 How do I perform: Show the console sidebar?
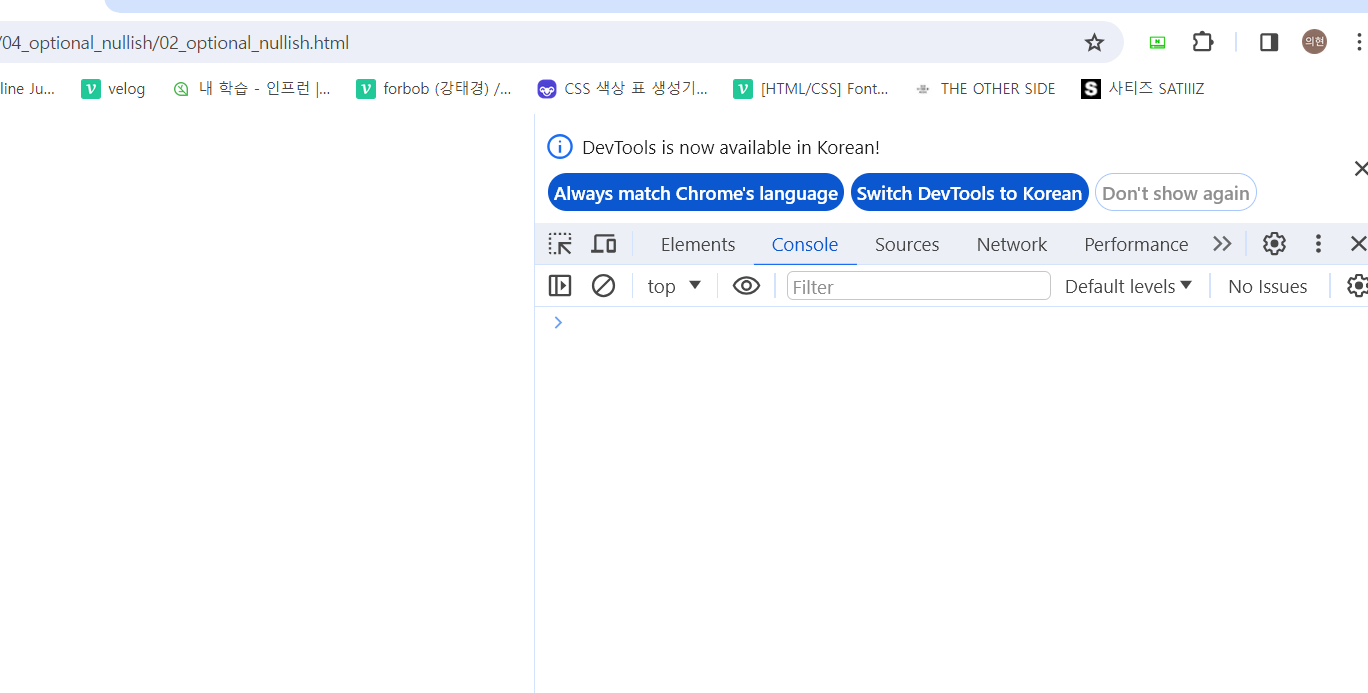tap(560, 286)
